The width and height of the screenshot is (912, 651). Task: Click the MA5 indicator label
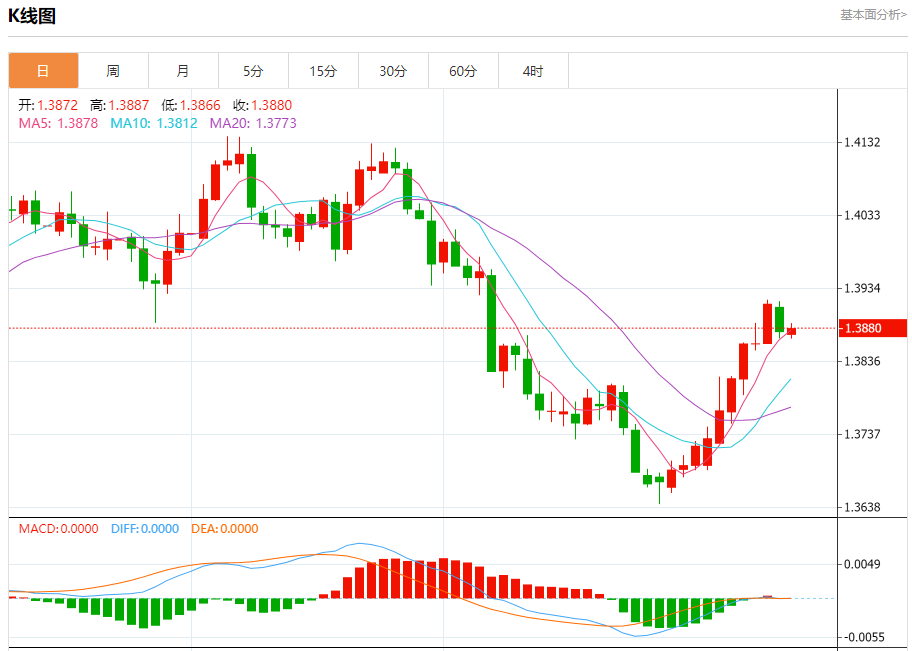tap(58, 123)
